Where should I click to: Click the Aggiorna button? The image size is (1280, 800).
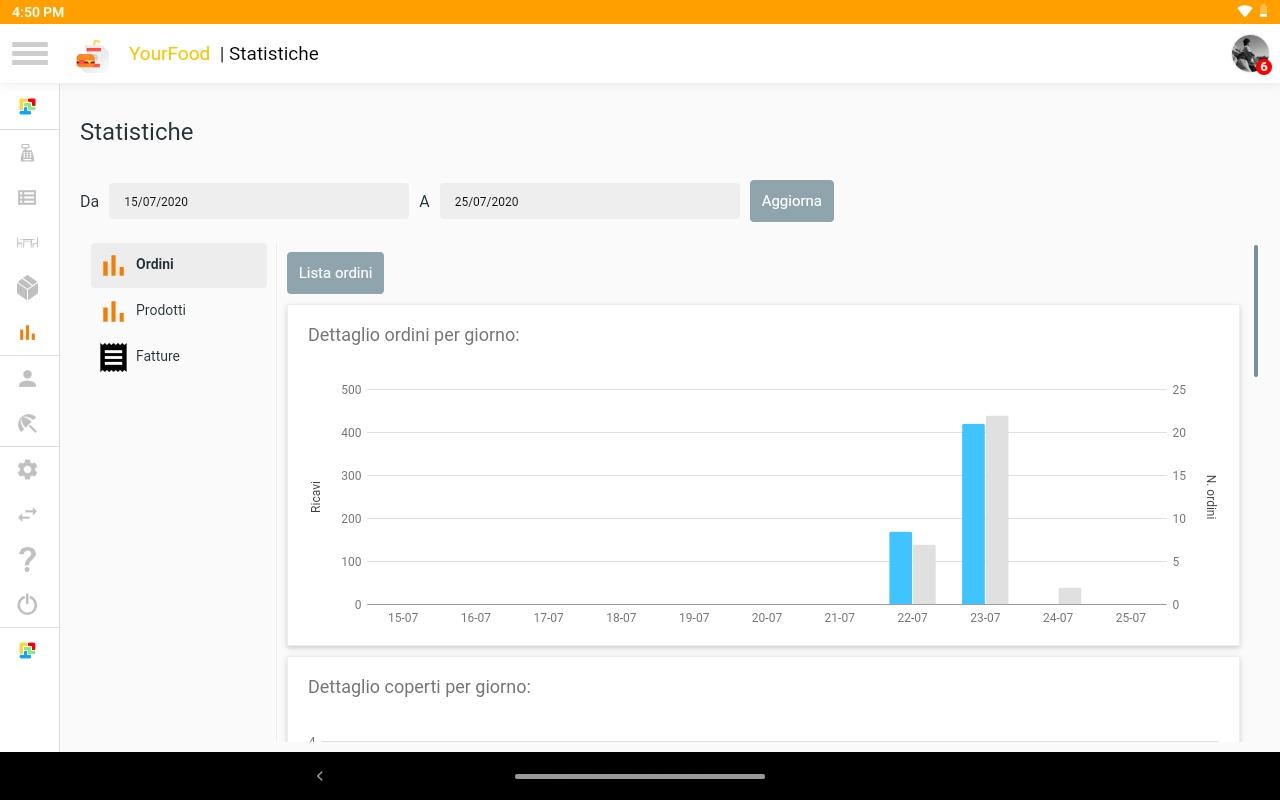[792, 201]
